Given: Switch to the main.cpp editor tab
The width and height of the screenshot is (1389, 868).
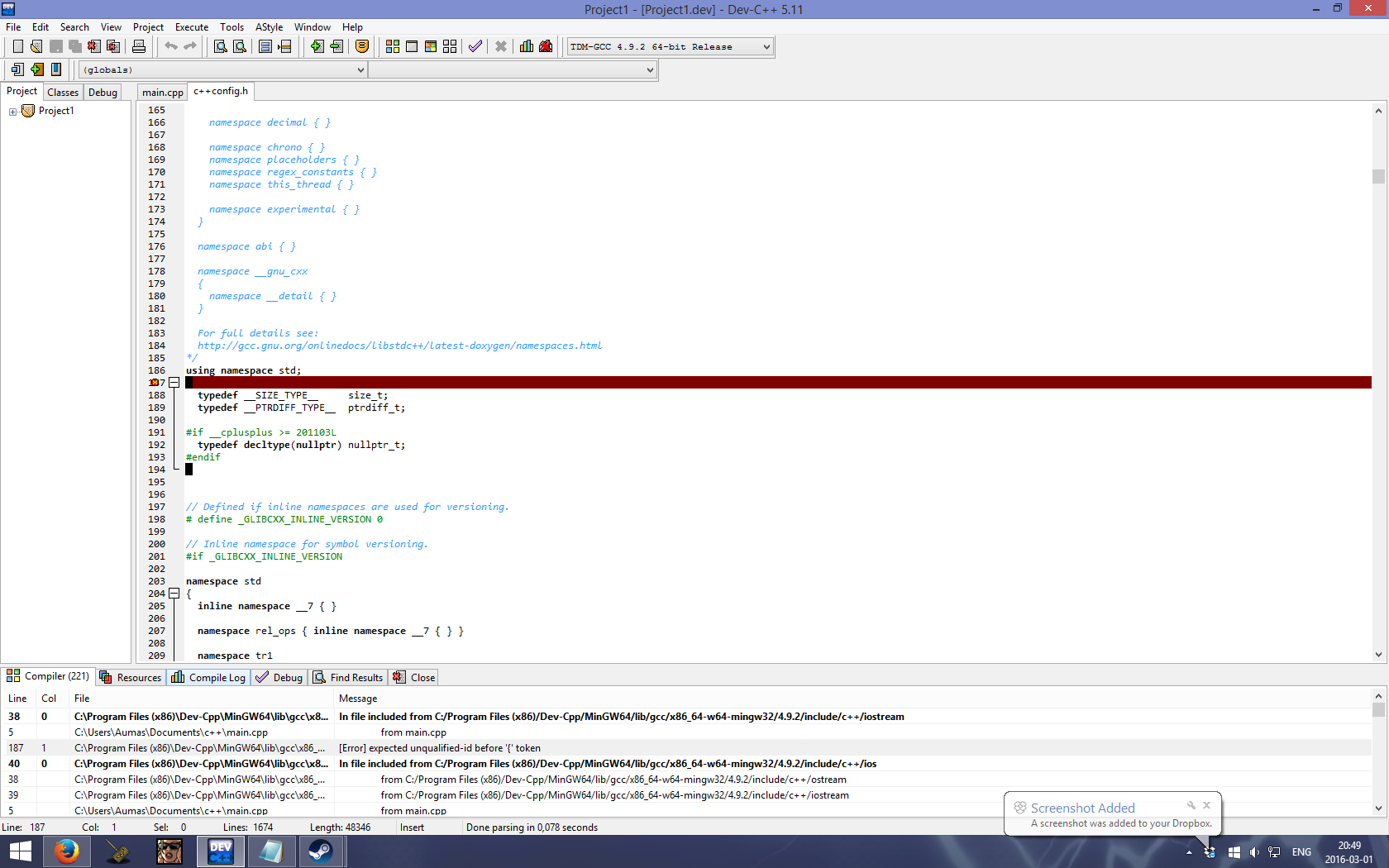Looking at the screenshot, I should click(x=163, y=93).
